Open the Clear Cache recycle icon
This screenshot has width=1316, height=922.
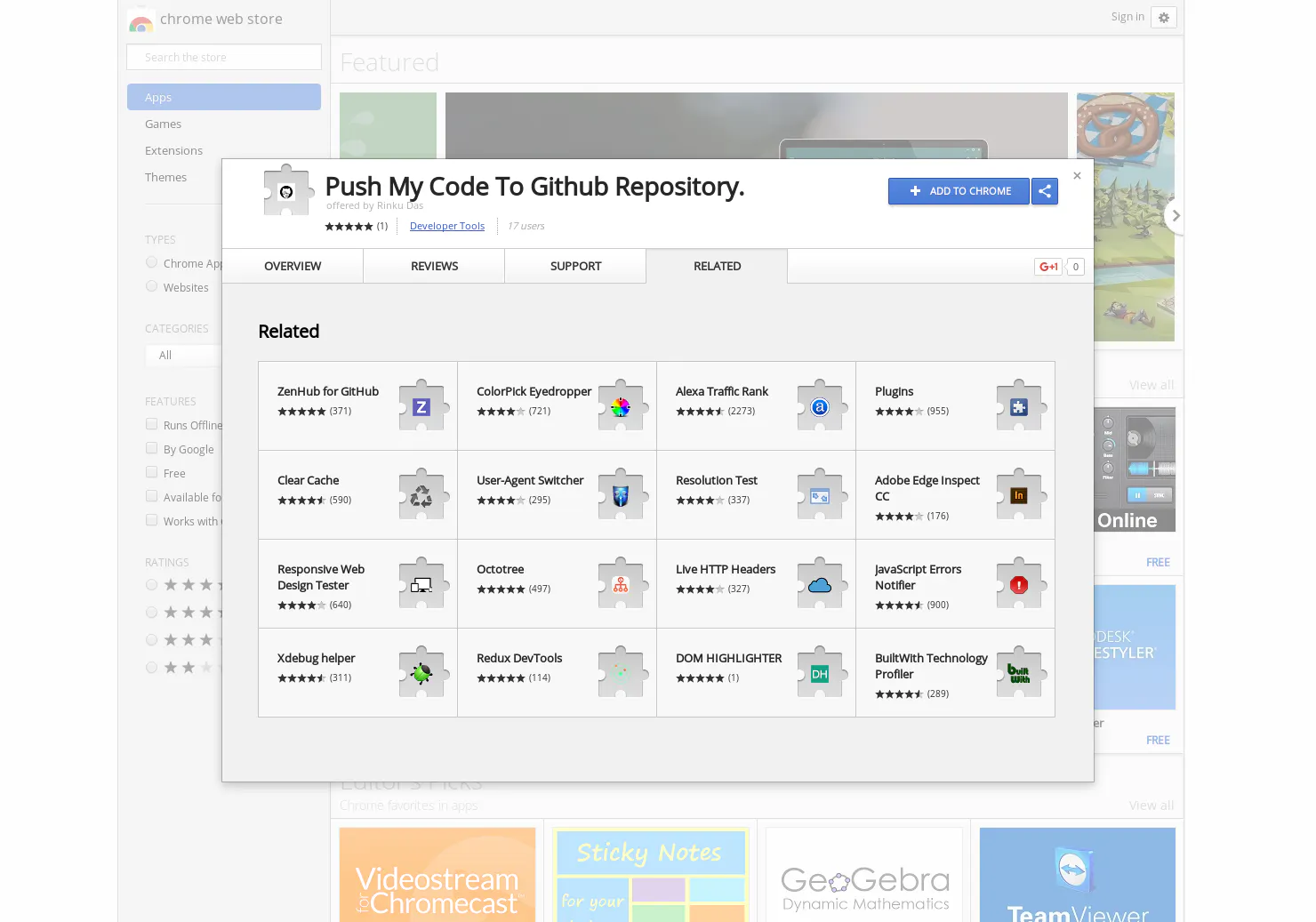[x=421, y=495]
